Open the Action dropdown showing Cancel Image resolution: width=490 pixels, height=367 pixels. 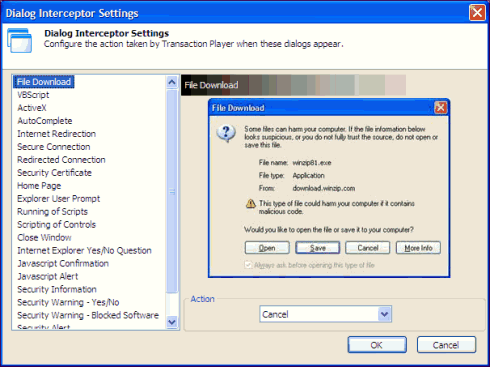[325, 314]
